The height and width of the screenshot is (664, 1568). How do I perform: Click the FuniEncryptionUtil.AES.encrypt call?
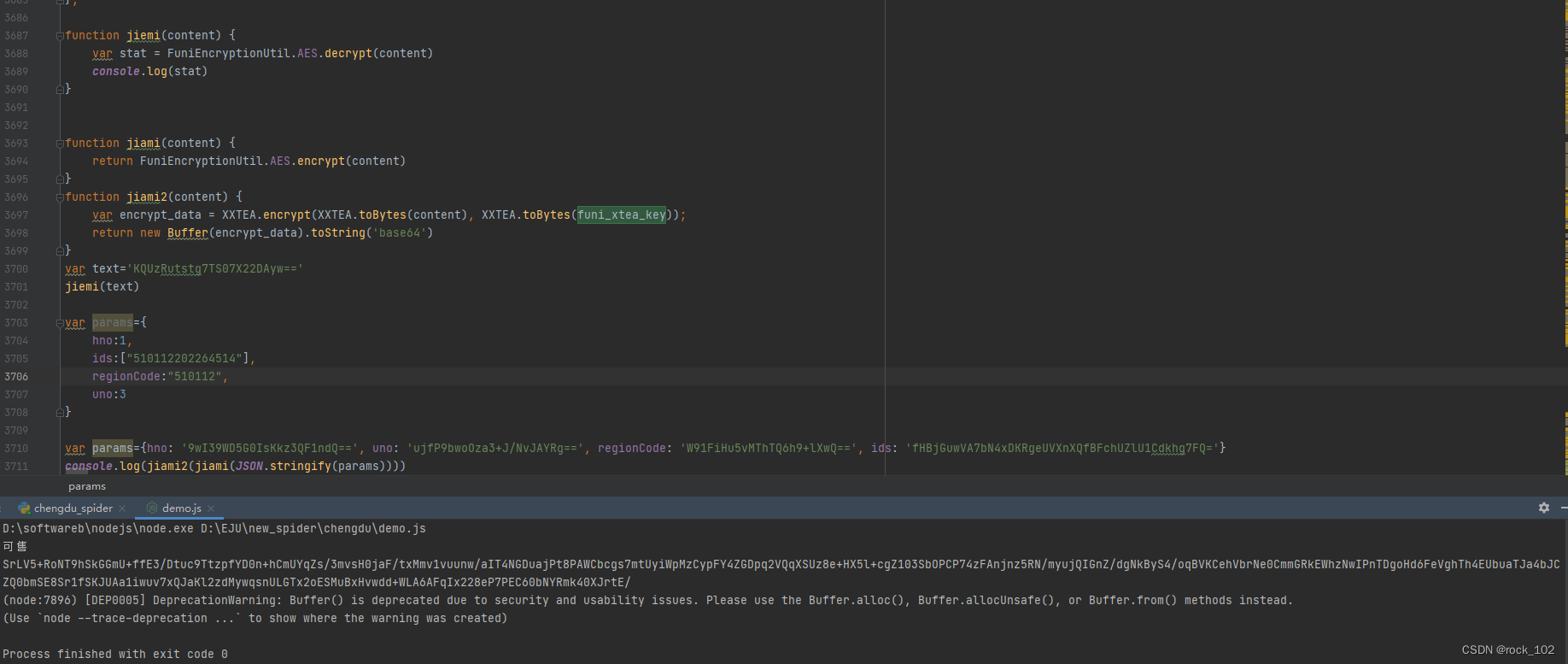point(272,162)
